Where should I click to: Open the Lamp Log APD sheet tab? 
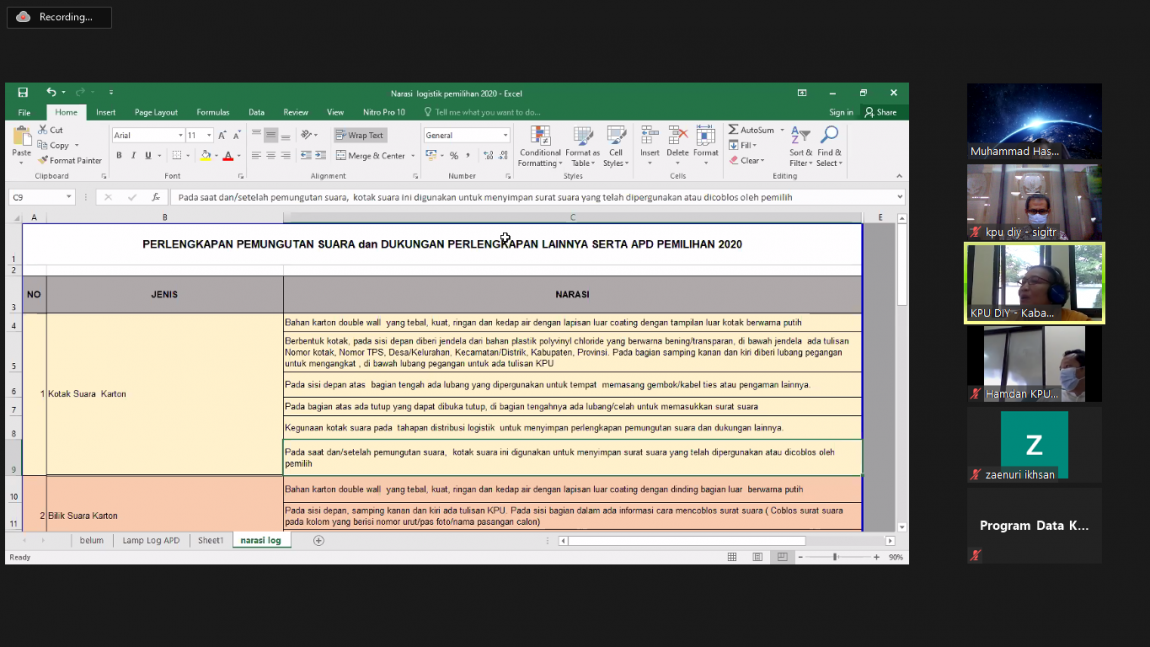point(151,540)
